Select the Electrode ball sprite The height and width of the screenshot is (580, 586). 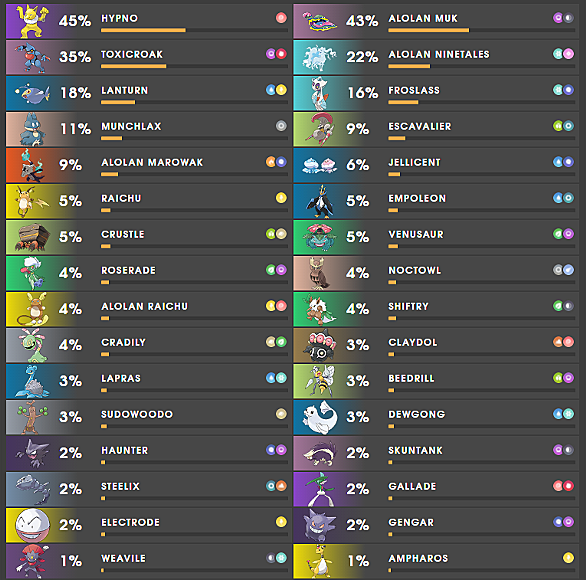tap(33, 525)
